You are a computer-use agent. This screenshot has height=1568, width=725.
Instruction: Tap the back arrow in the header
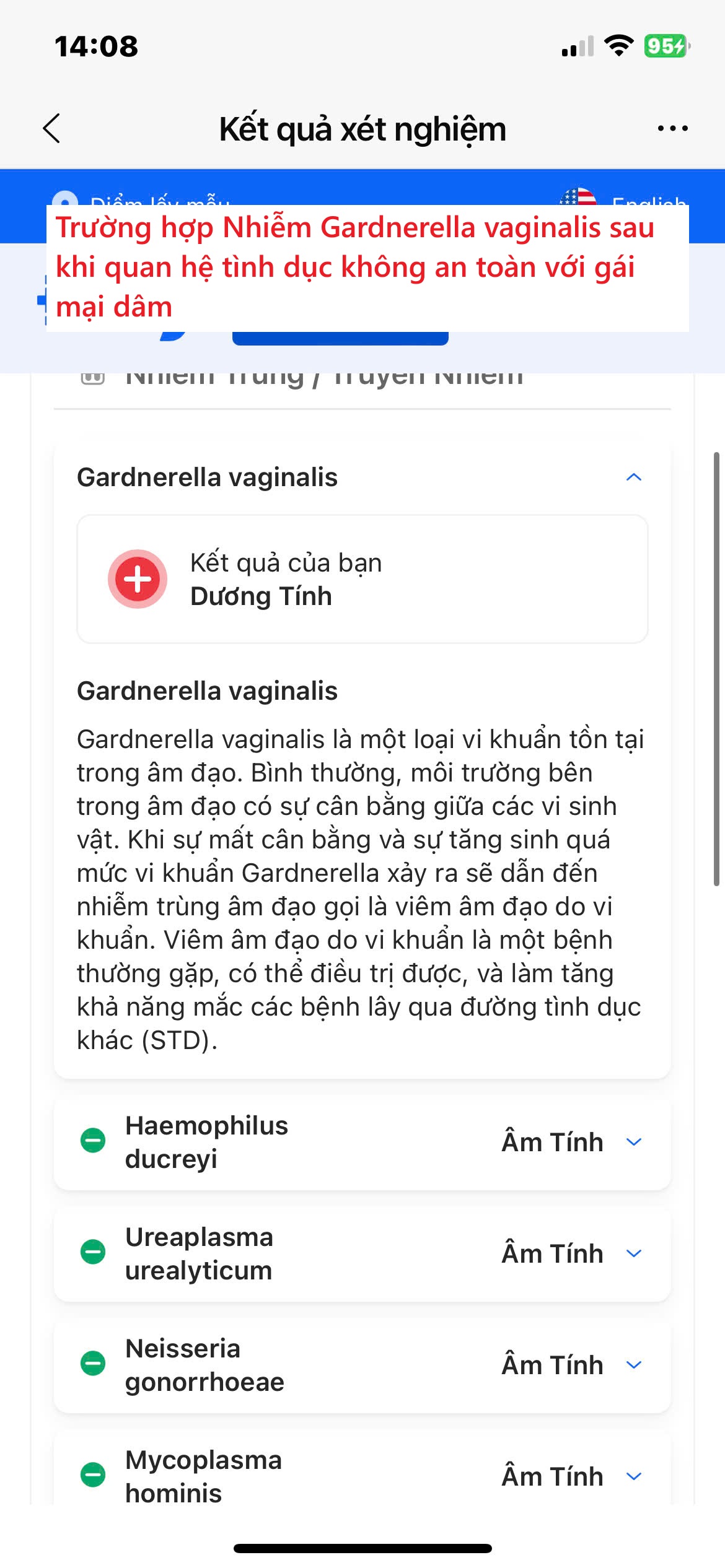[52, 129]
